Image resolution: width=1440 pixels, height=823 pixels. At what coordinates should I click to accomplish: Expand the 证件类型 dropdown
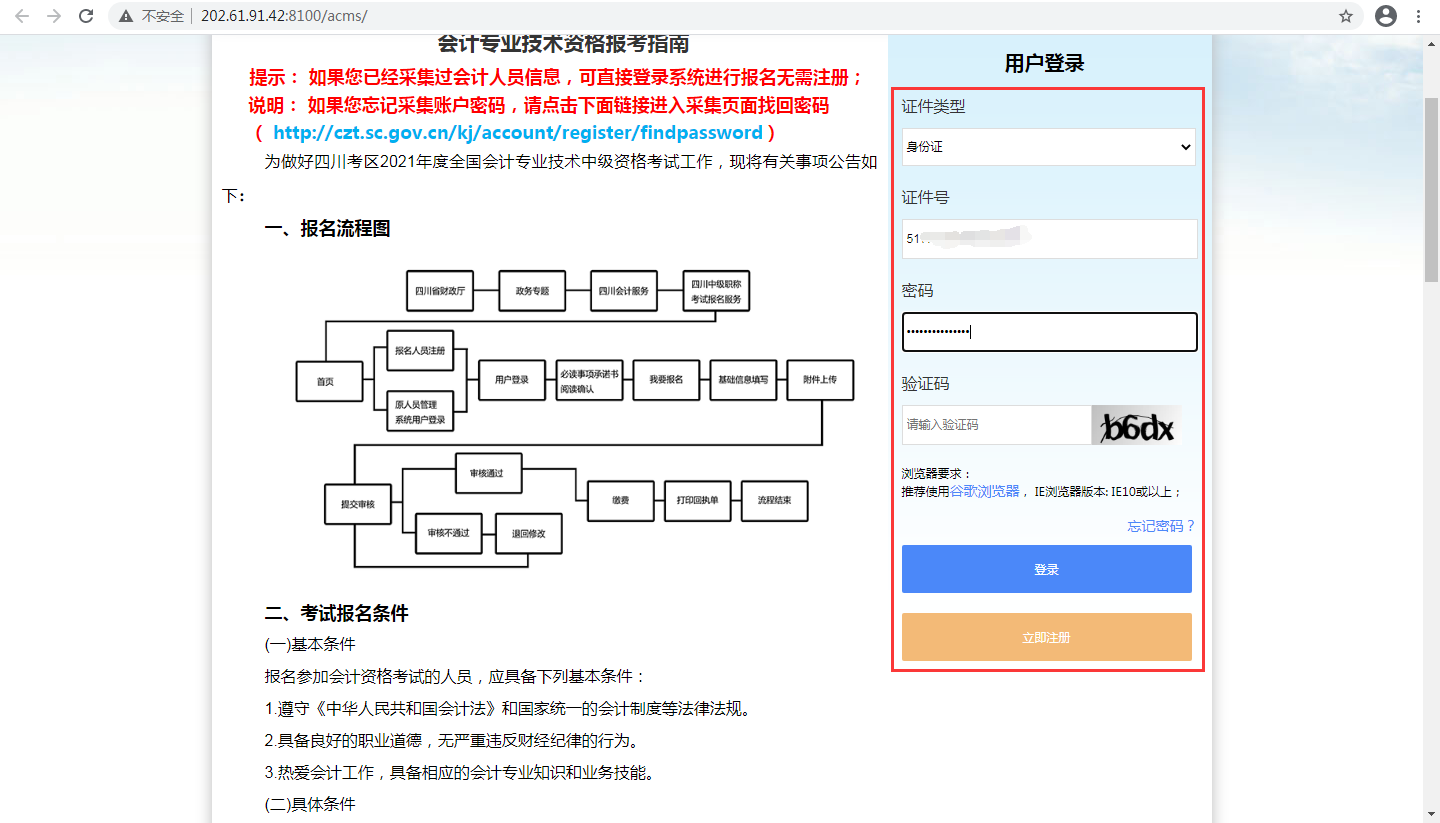[x=1048, y=147]
